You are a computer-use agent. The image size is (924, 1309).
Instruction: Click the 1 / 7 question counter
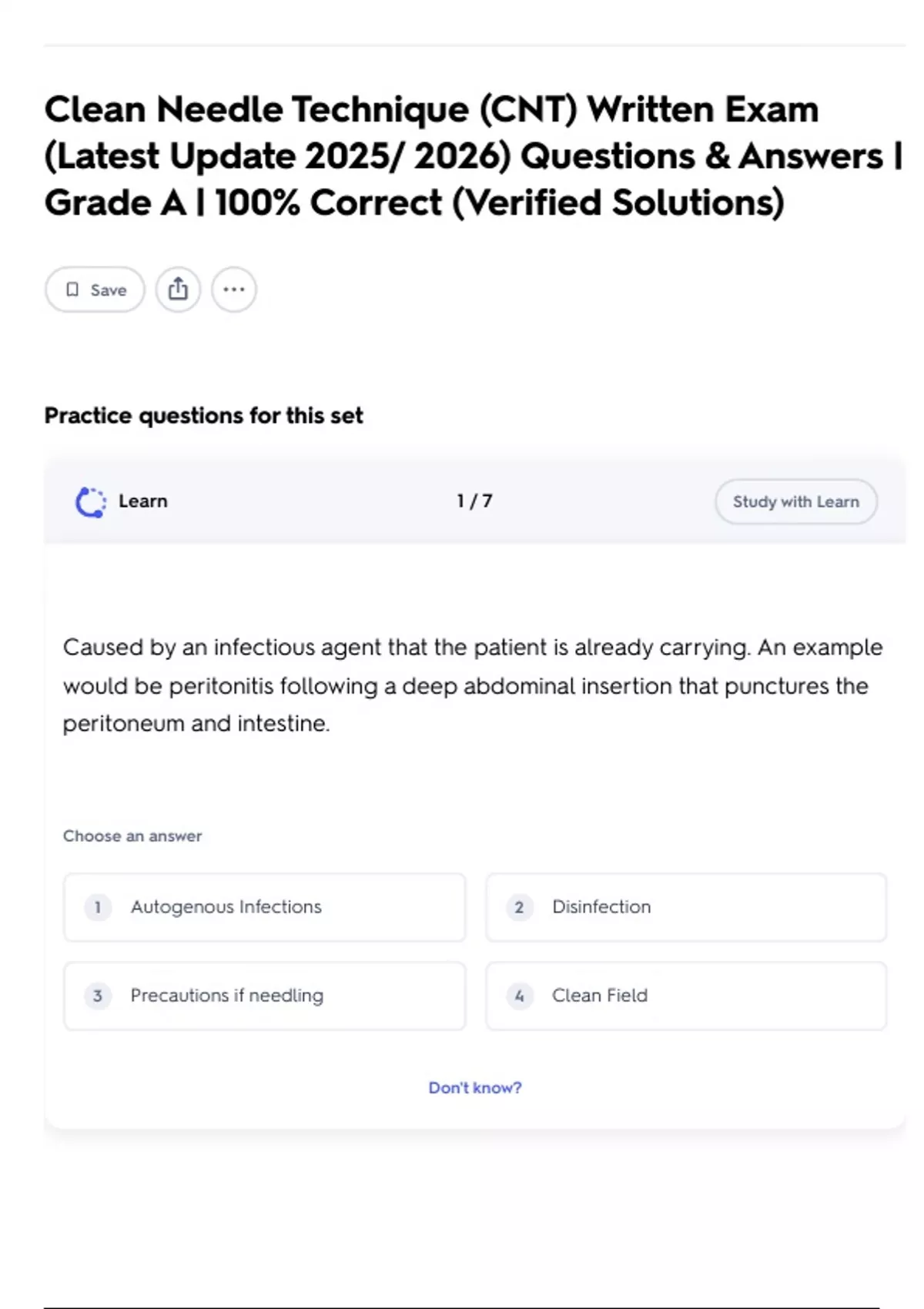coord(474,501)
